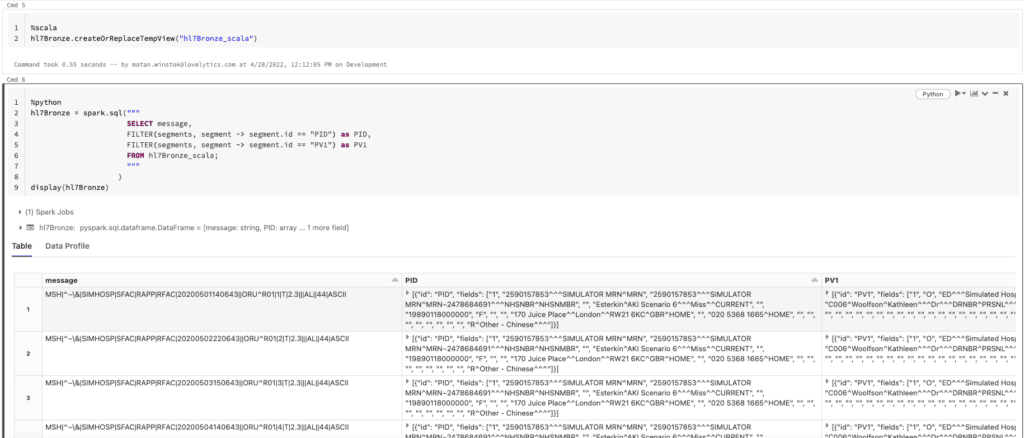Image resolution: width=1024 pixels, height=438 pixels.
Task: Expand the PV1 array in row 2
Action: [828, 340]
